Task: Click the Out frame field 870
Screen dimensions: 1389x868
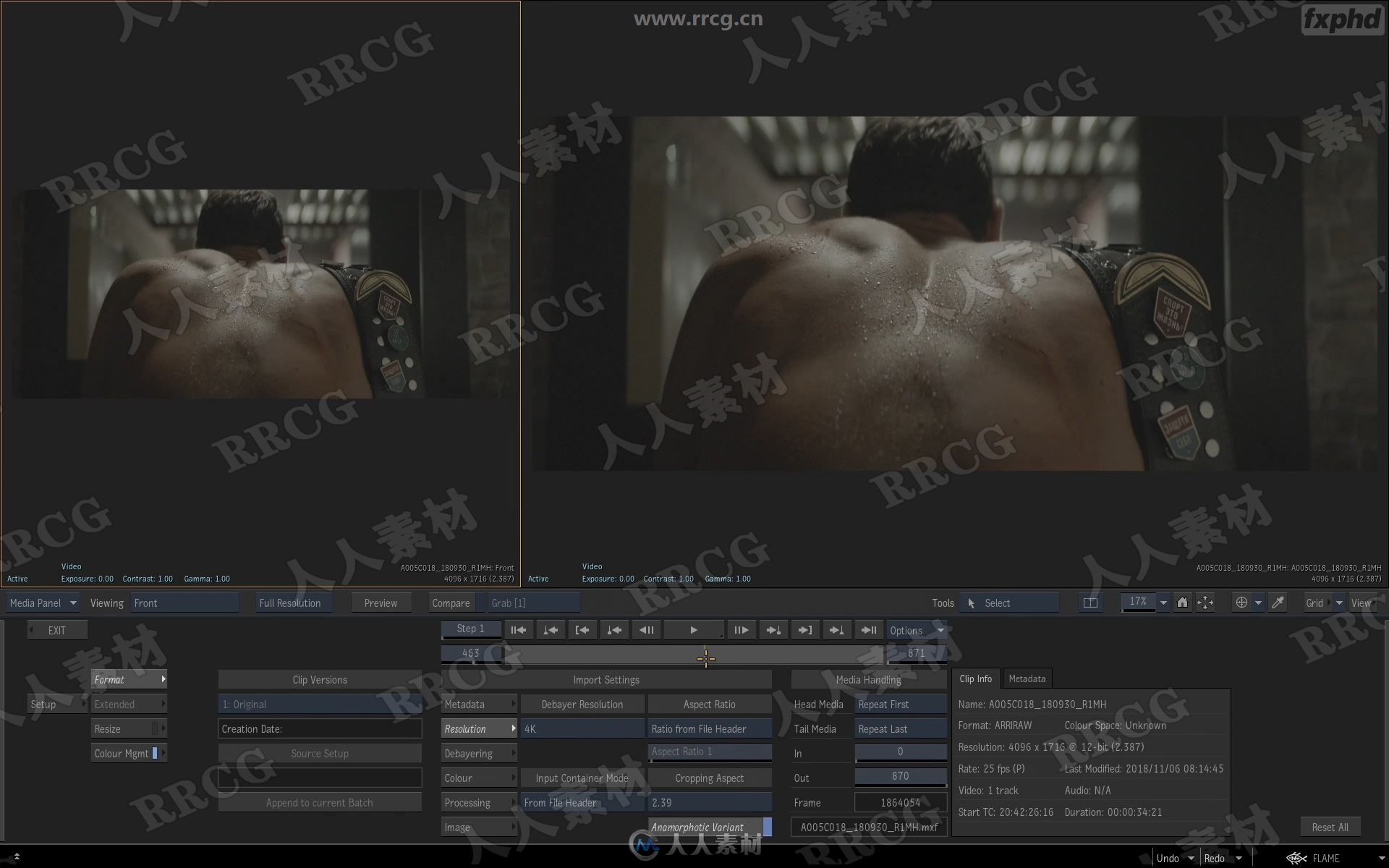Action: 901,776
